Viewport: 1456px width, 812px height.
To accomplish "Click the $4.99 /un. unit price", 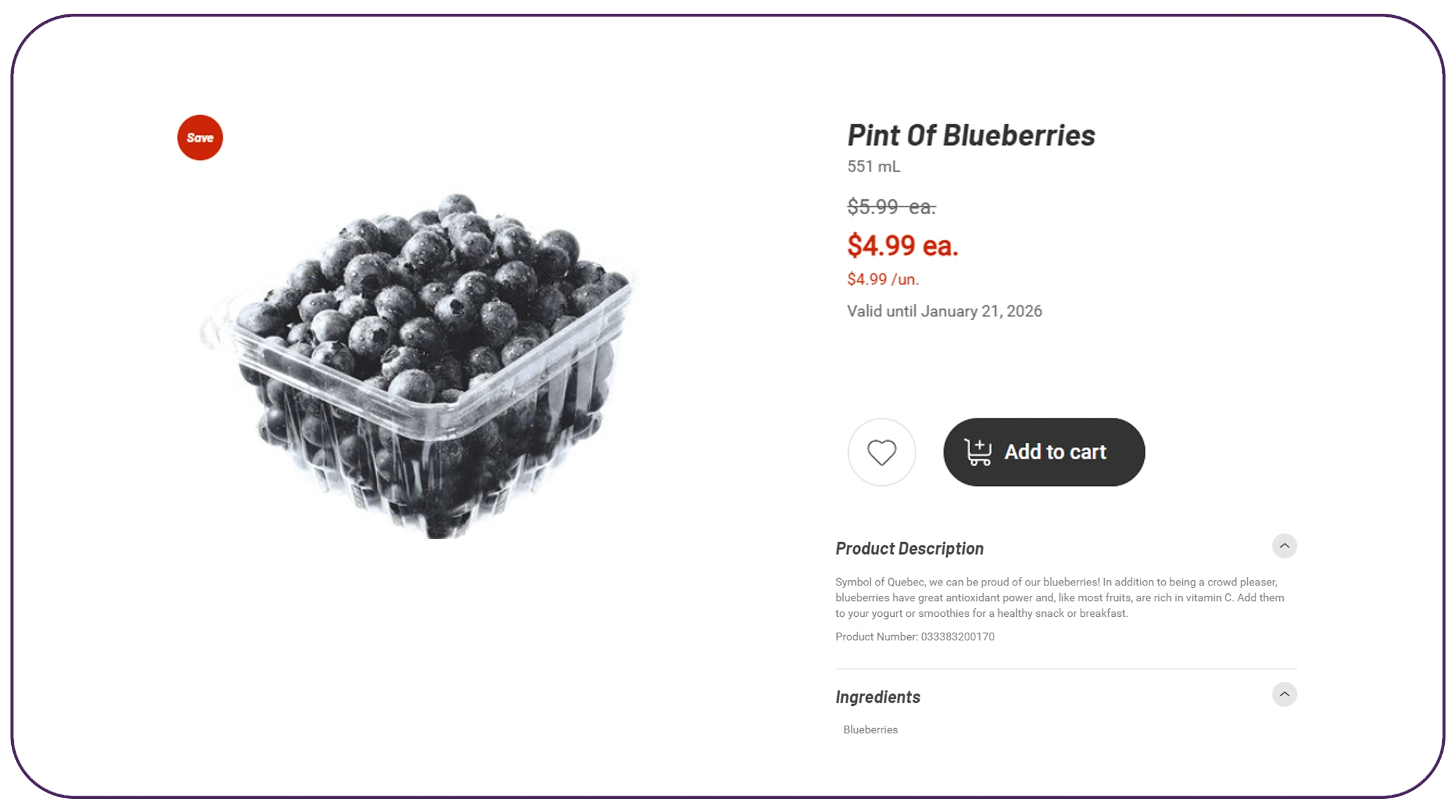I will pos(882,280).
